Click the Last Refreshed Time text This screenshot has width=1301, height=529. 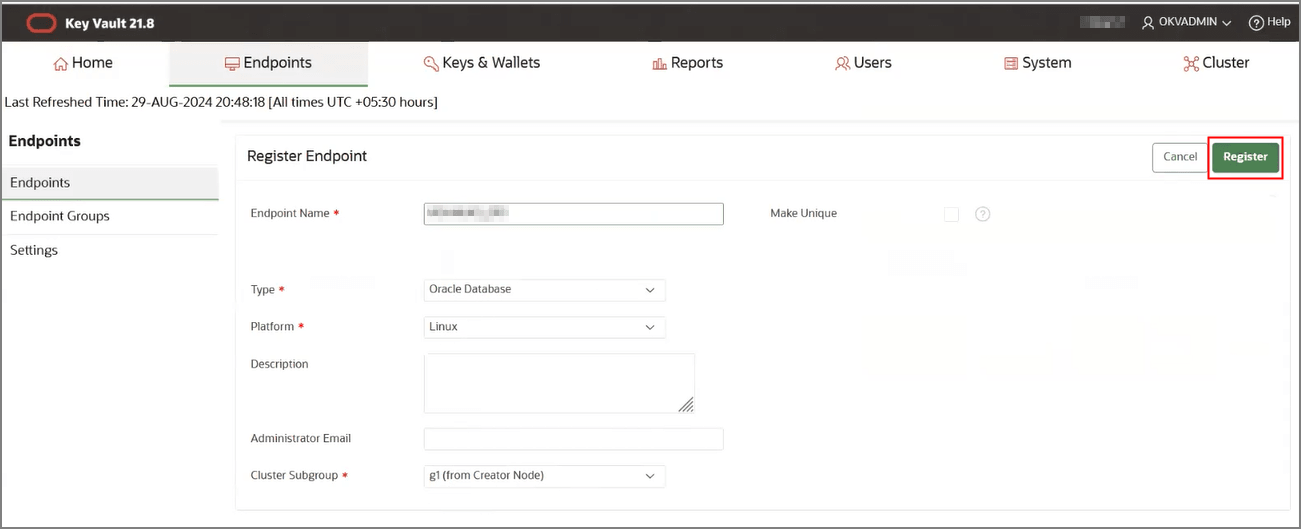point(220,102)
